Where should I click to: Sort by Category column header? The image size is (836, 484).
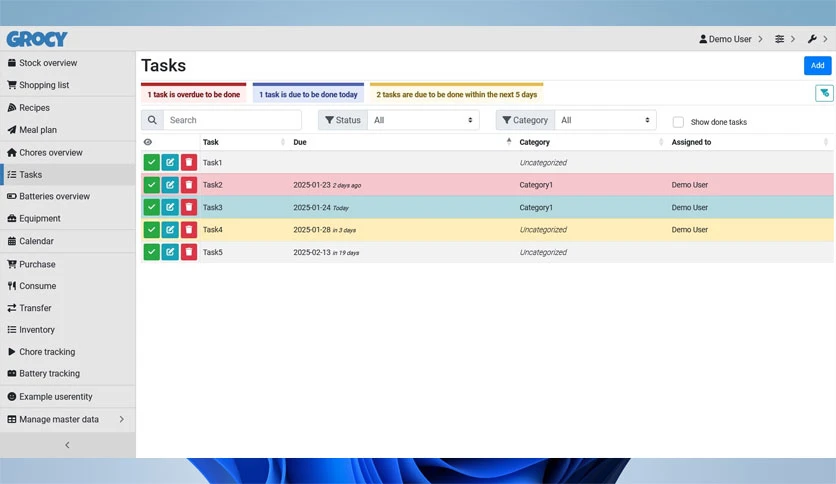[x=591, y=142]
